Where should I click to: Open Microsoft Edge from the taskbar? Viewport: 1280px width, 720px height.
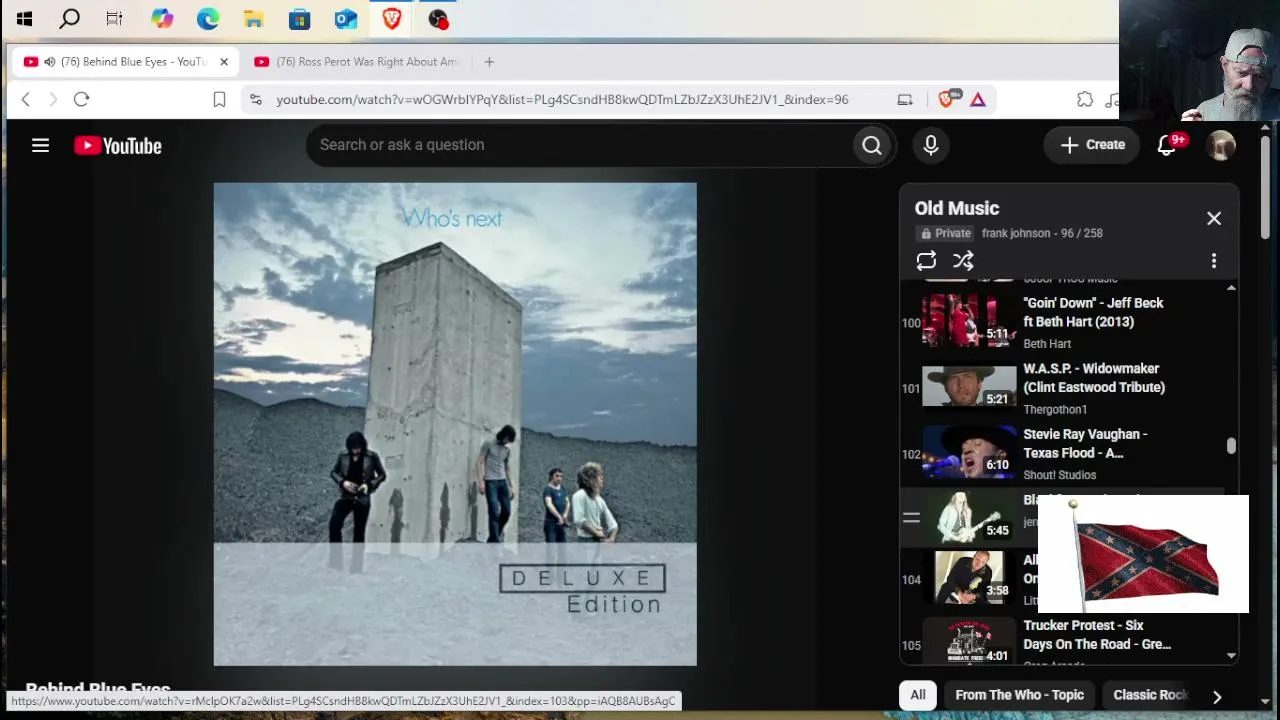208,18
